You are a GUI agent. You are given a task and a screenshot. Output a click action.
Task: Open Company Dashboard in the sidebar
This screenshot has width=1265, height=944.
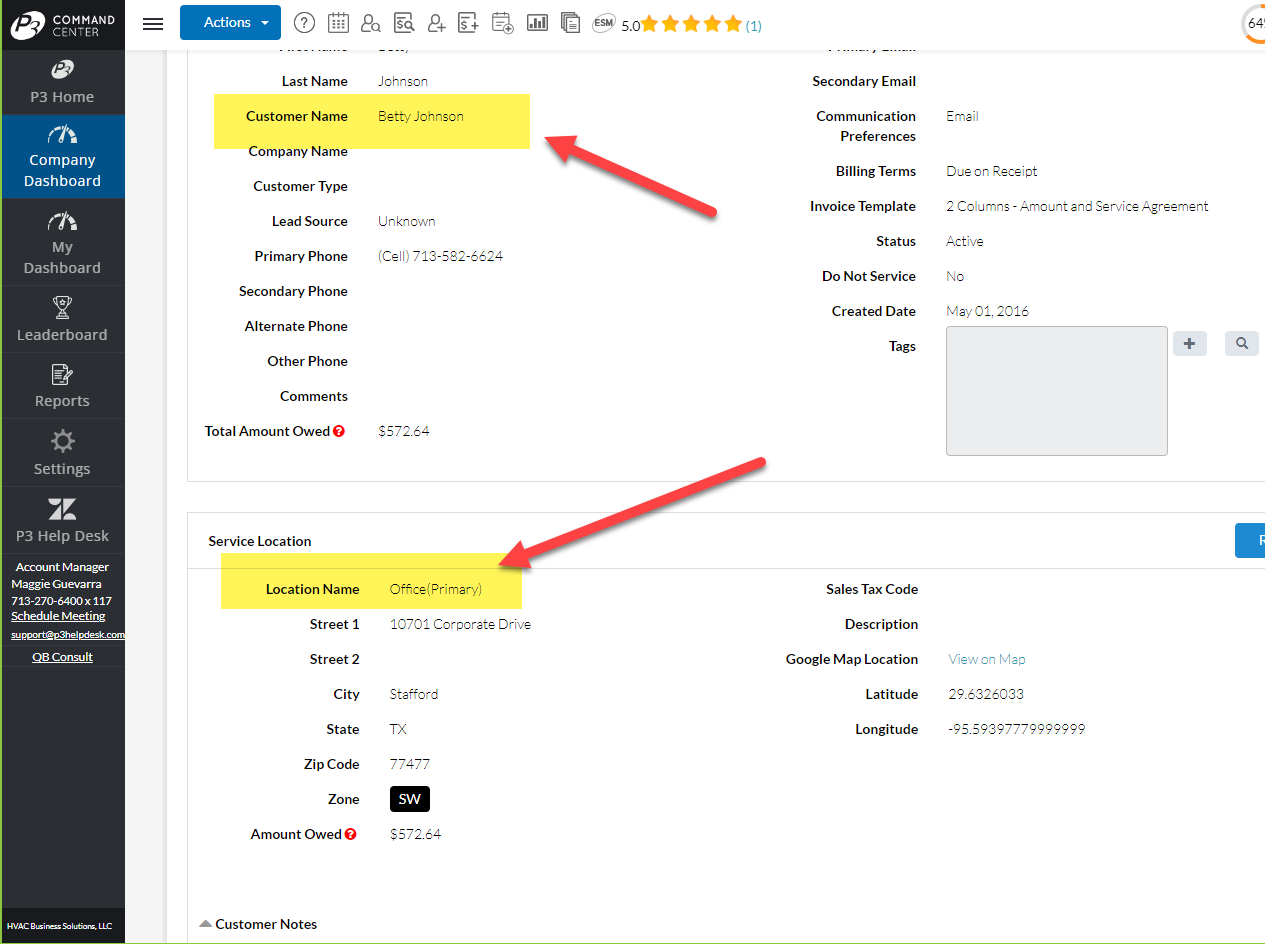click(62, 157)
